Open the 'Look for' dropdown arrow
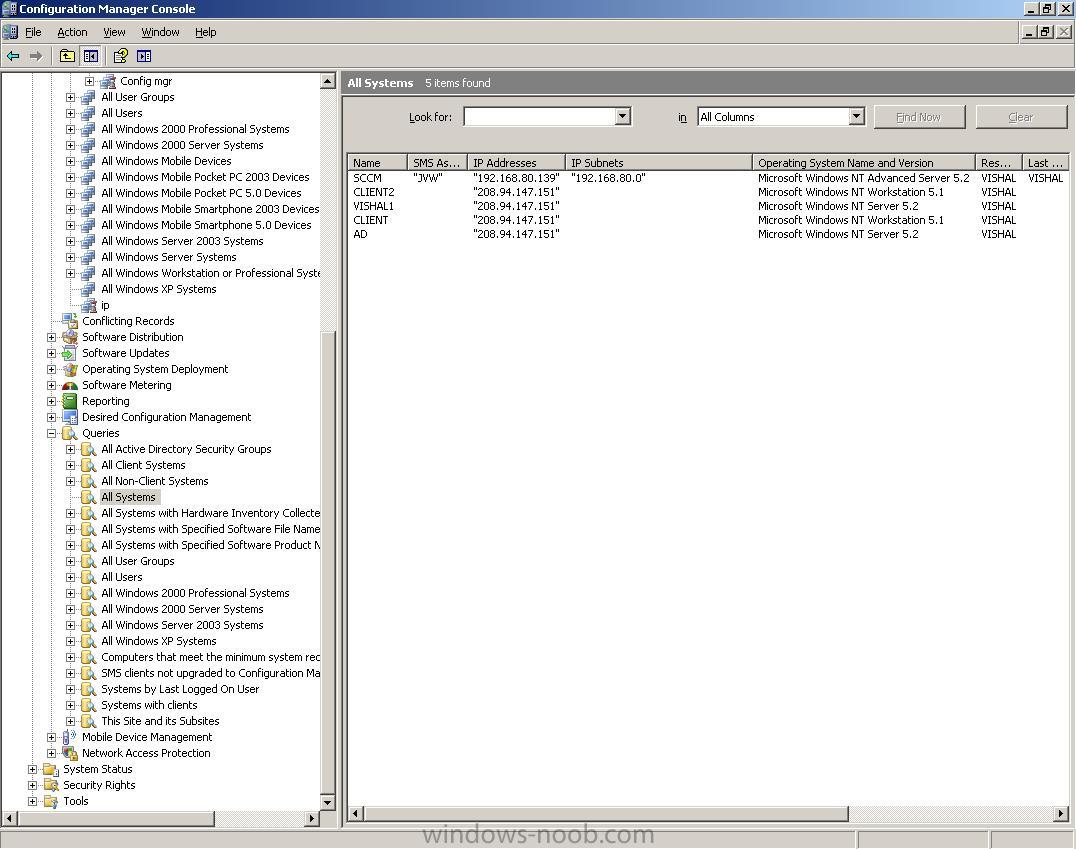The height and width of the screenshot is (849, 1076). (622, 116)
